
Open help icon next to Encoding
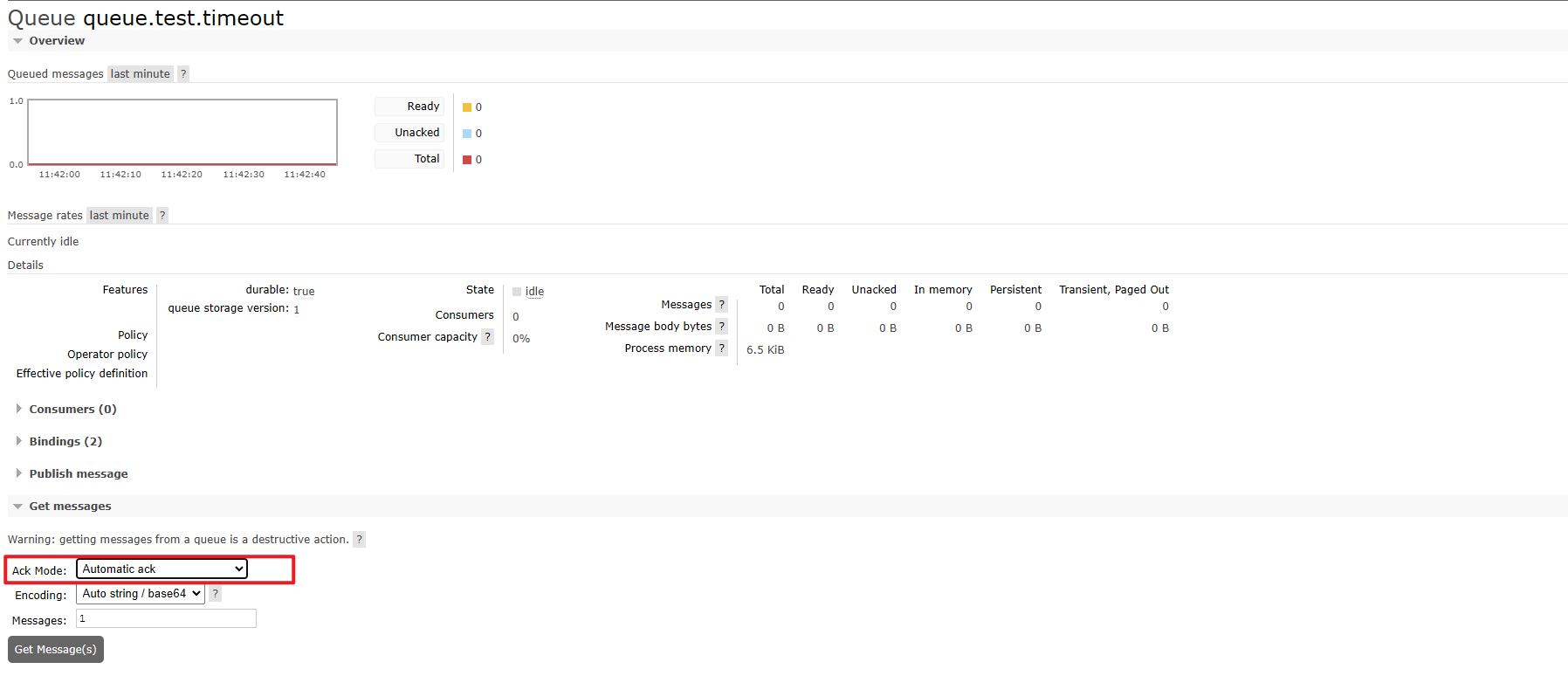click(x=216, y=594)
